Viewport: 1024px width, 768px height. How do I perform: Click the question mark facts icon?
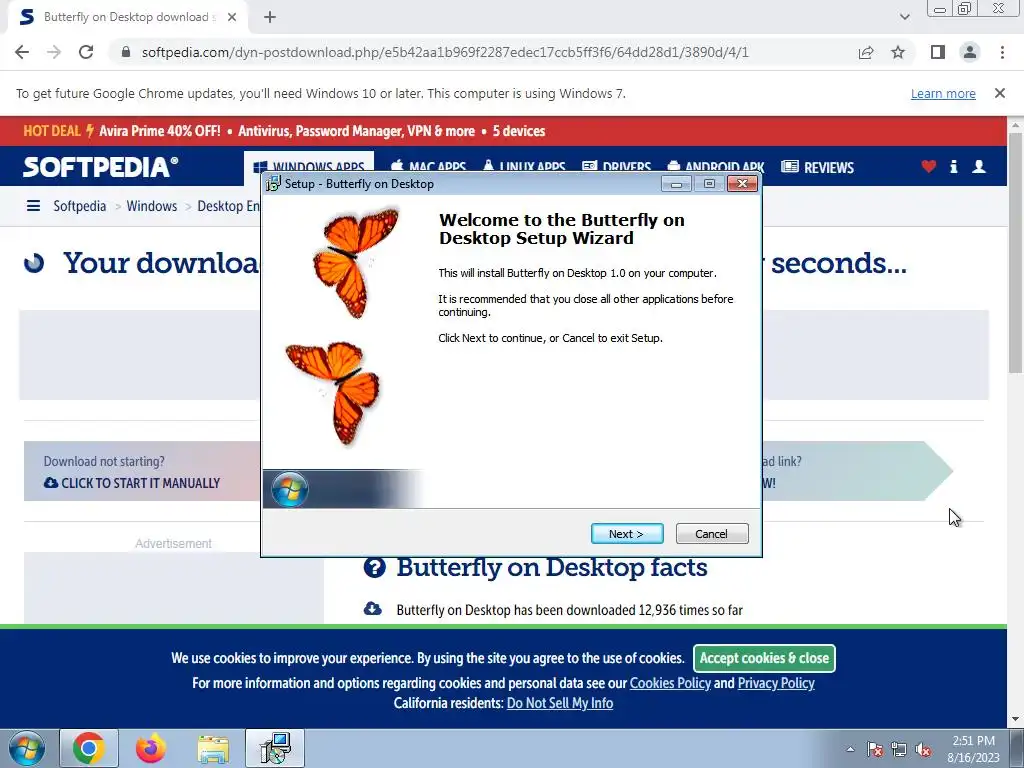tap(375, 568)
